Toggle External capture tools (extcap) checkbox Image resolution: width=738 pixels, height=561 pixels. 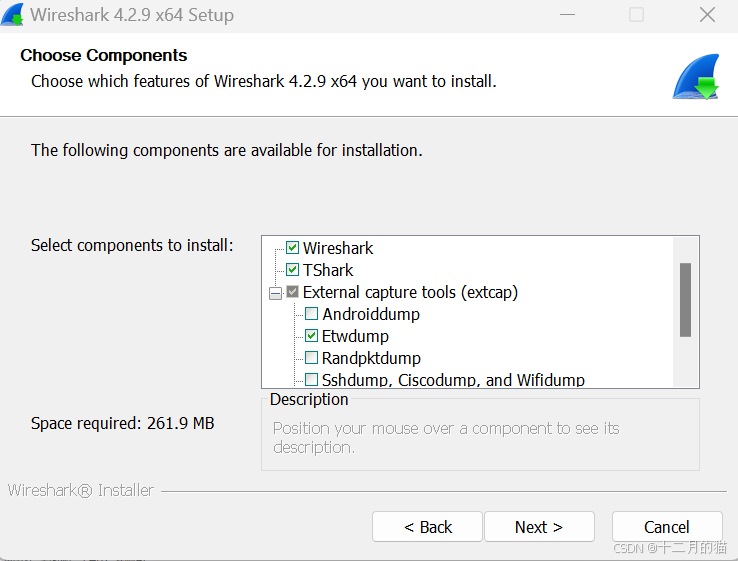[292, 292]
